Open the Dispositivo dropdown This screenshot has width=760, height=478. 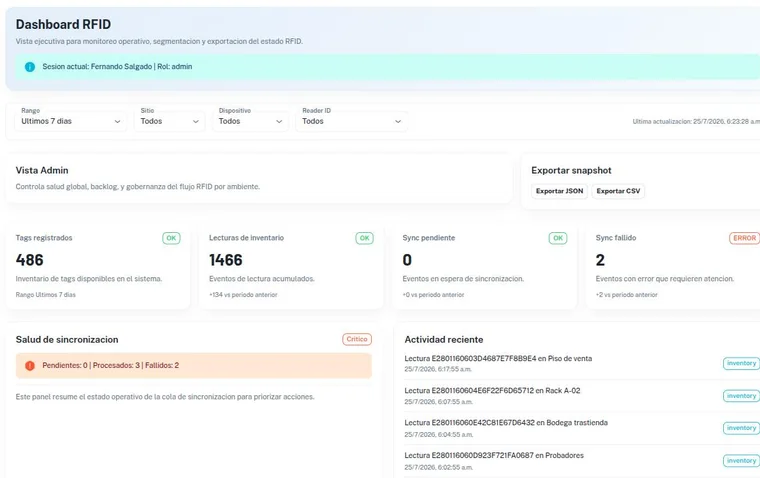point(250,121)
